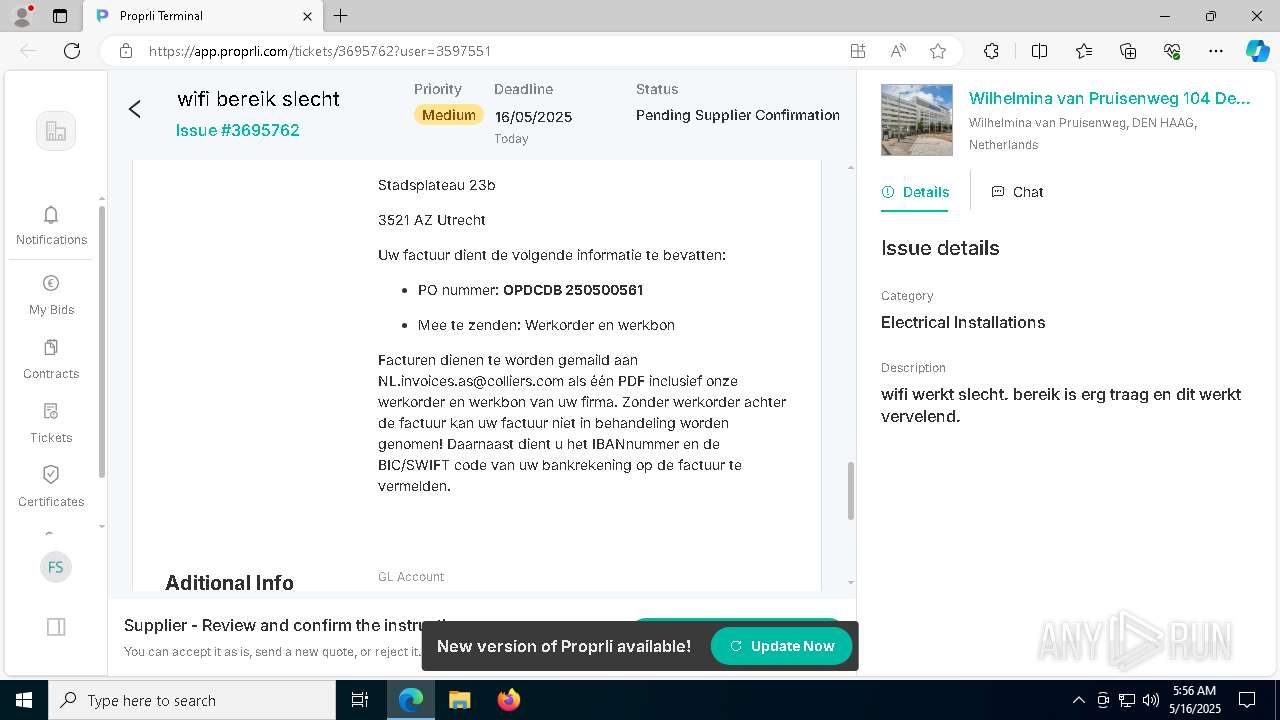This screenshot has height=720, width=1280.
Task: Click the address bar URL
Action: 320,51
